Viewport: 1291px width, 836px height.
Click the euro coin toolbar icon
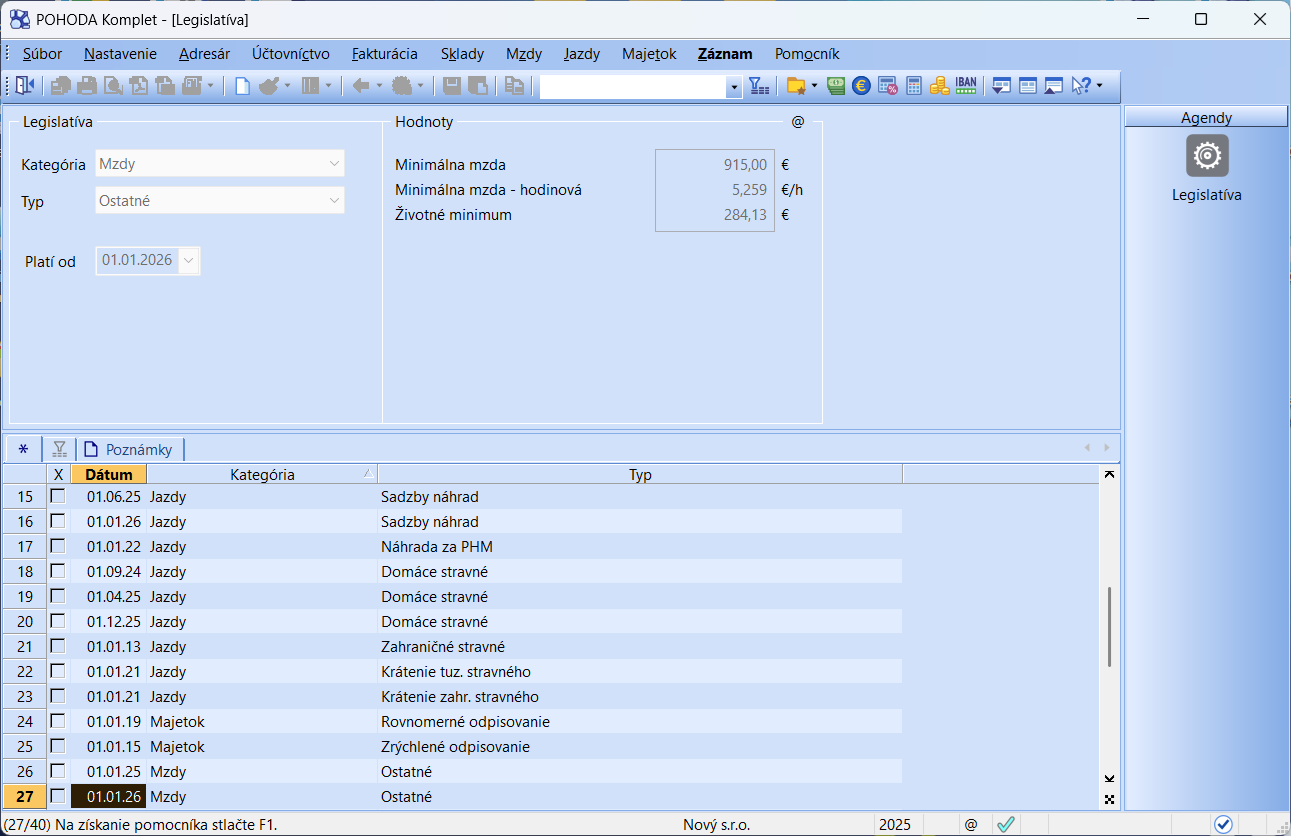coord(861,86)
